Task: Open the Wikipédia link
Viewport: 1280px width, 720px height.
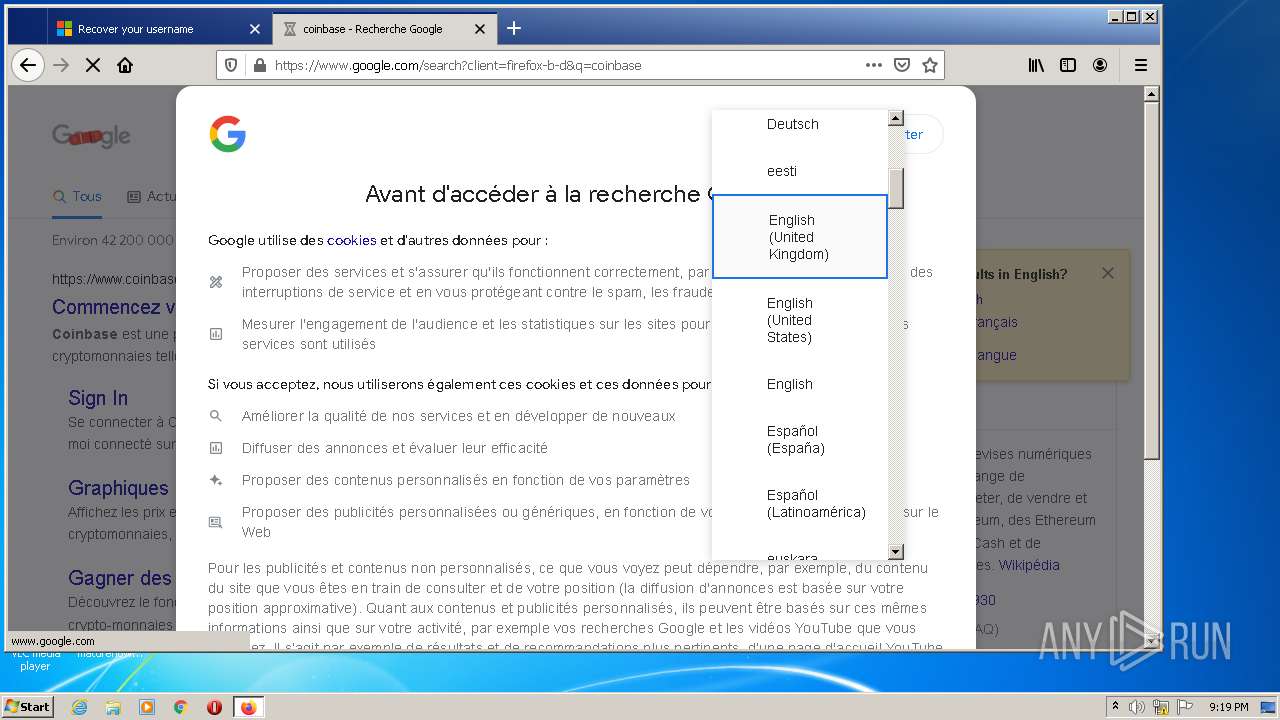Action: (1029, 565)
